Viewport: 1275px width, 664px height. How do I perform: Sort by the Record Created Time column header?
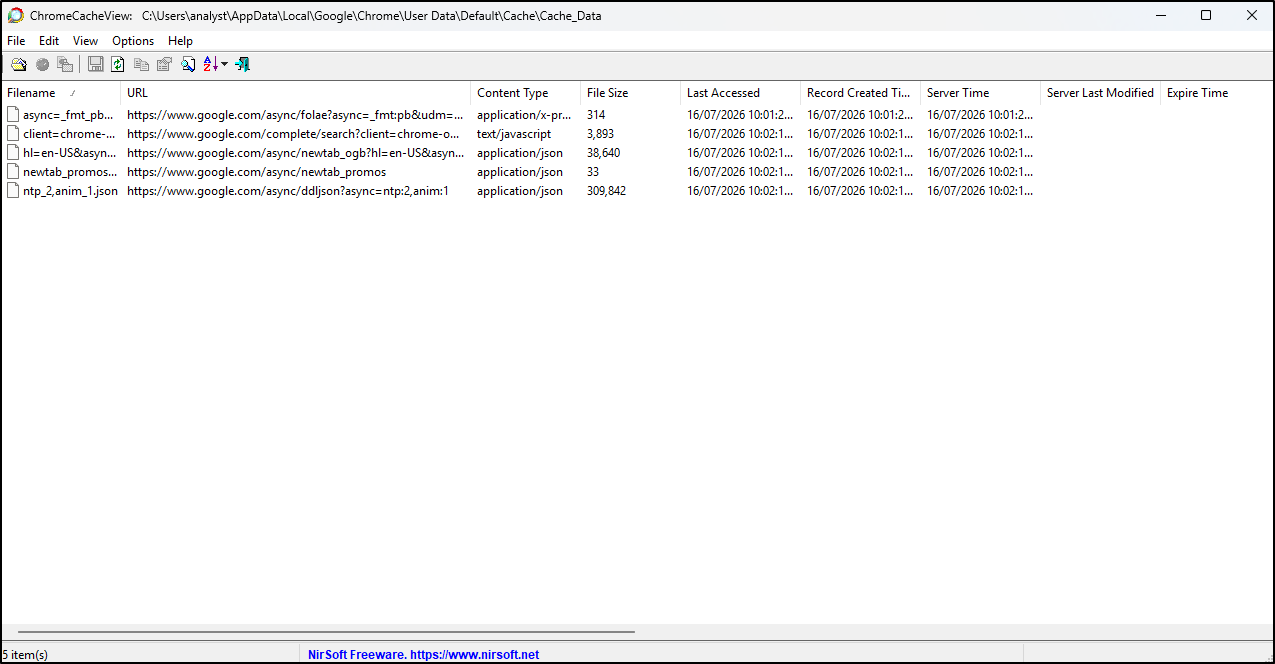pyautogui.click(x=861, y=93)
